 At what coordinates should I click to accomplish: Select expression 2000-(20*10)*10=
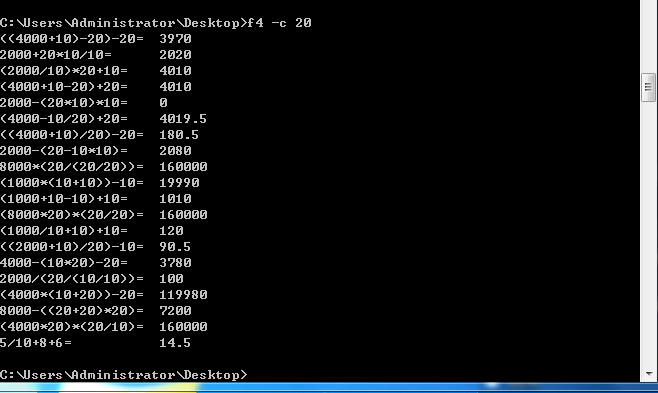click(64, 102)
